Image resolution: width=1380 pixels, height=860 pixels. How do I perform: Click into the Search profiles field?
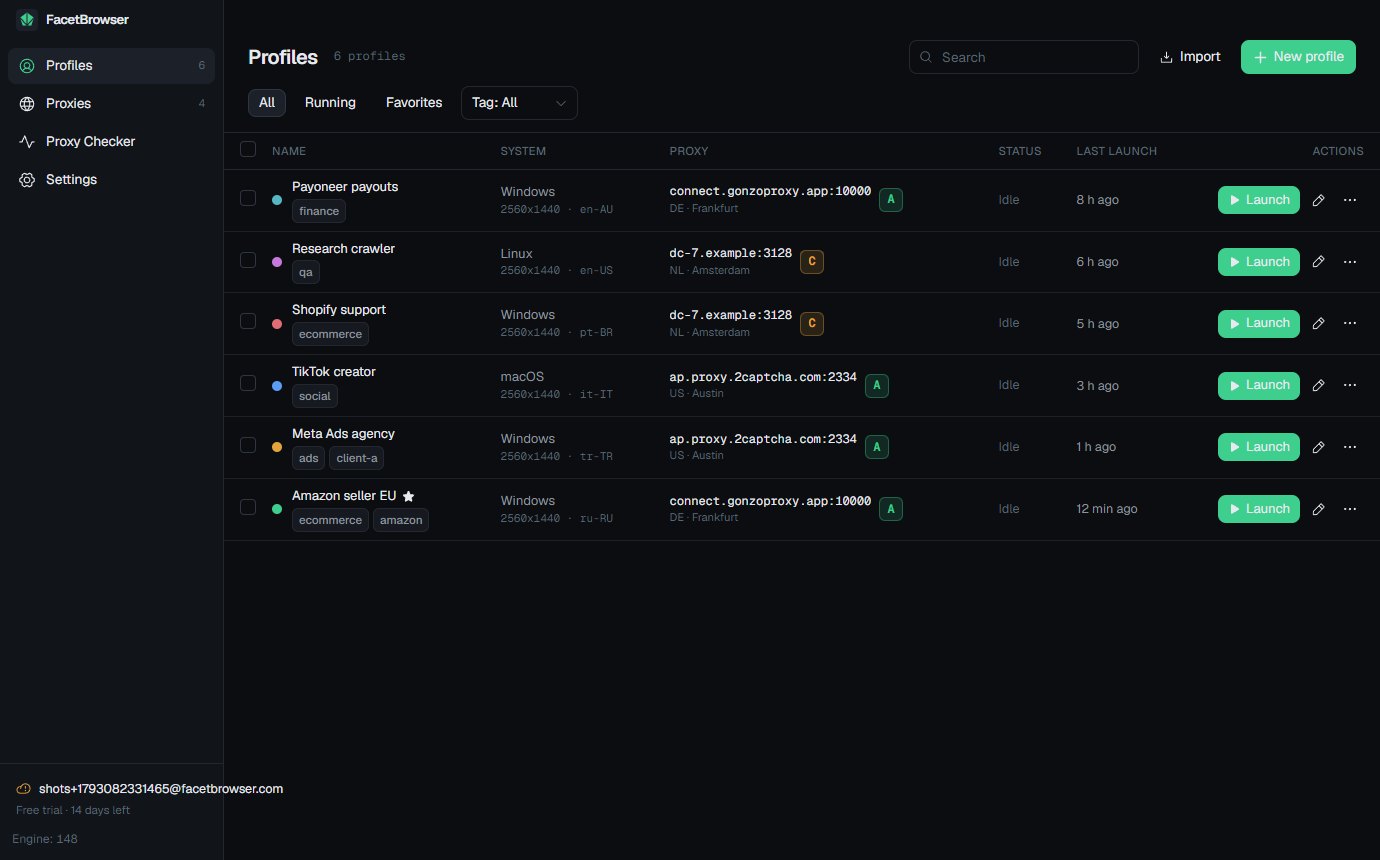point(1024,57)
